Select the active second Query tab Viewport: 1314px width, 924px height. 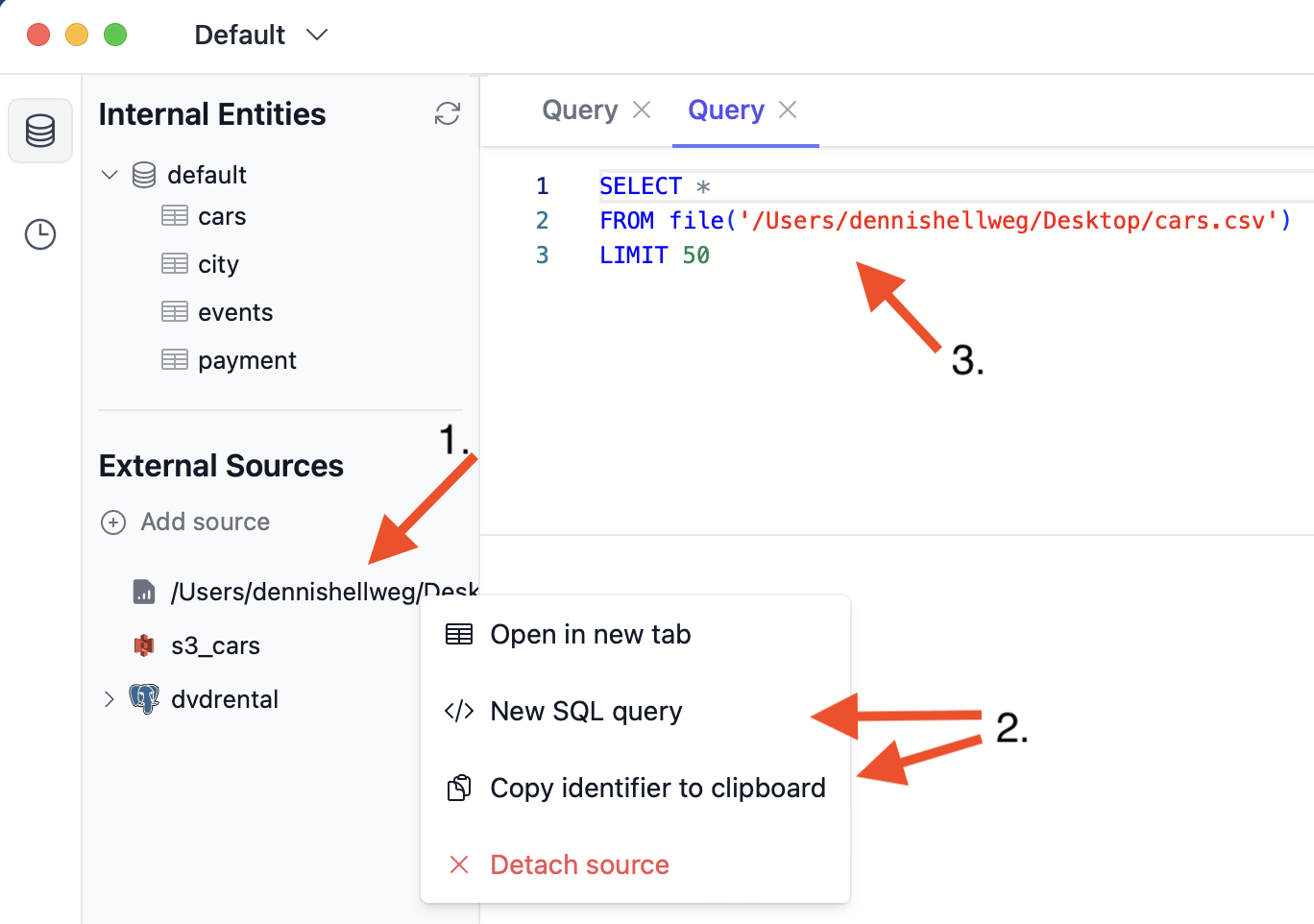(726, 110)
